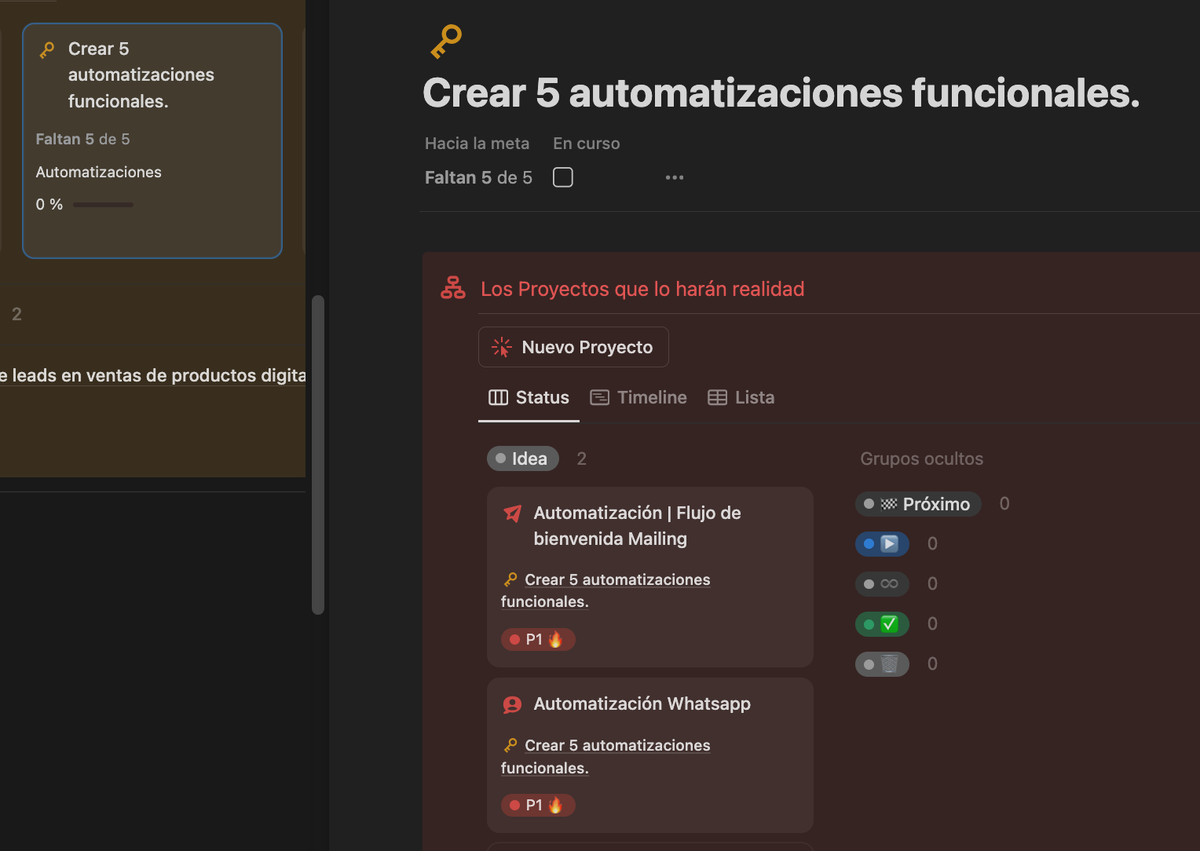
Task: Click the Timeline view icon
Action: pyautogui.click(x=600, y=398)
